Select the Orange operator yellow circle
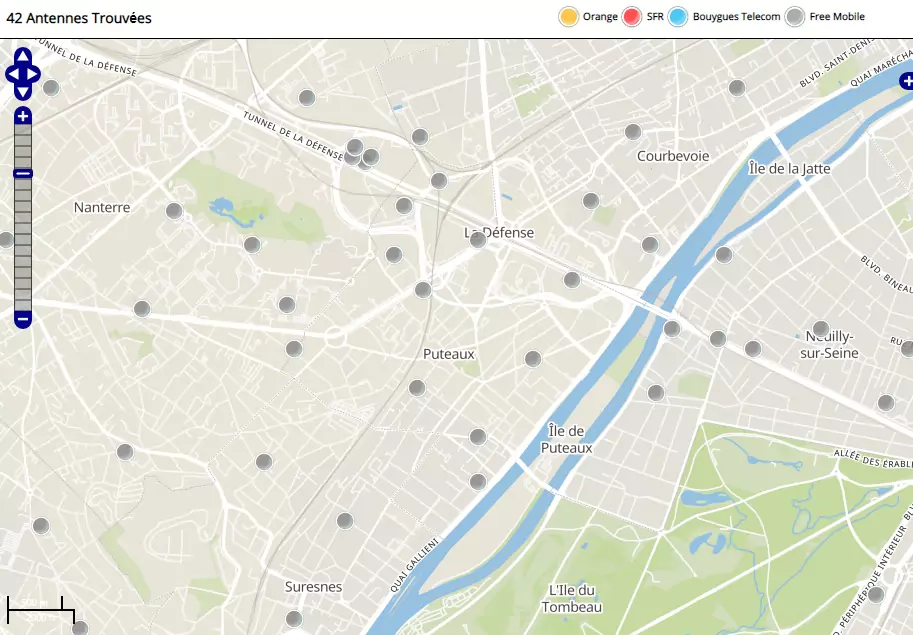Image resolution: width=913 pixels, height=635 pixels. tap(569, 17)
